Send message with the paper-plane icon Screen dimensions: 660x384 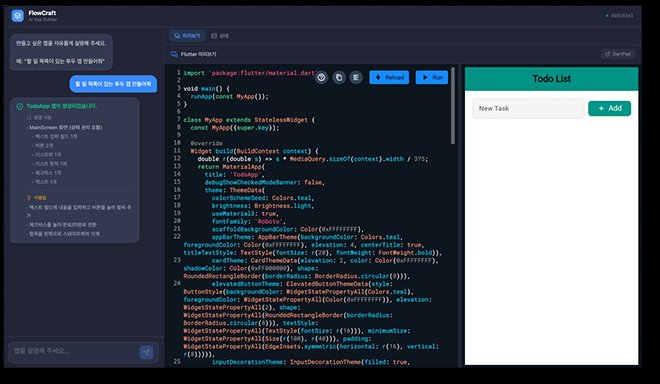pyautogui.click(x=146, y=352)
